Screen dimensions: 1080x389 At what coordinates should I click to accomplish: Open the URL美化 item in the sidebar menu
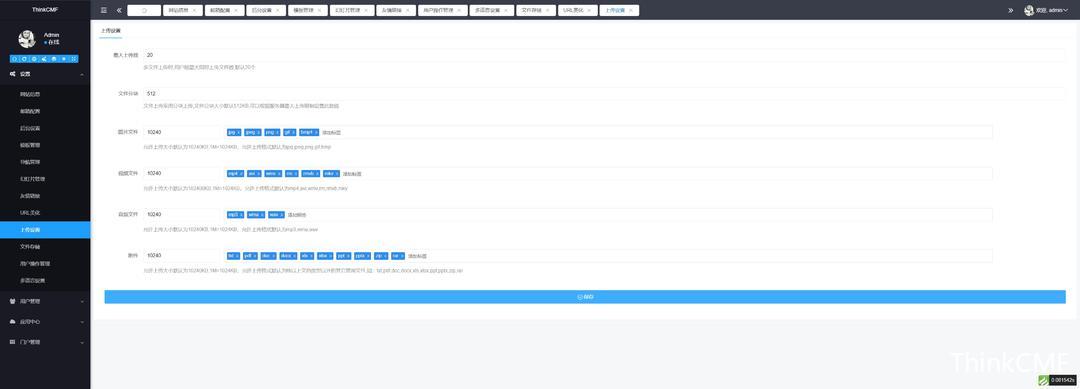point(45,213)
